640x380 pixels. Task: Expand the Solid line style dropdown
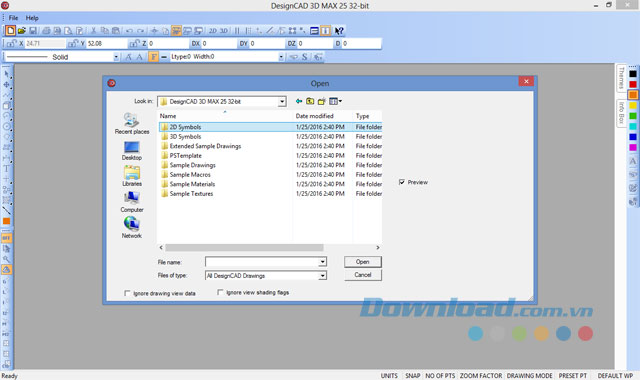point(116,57)
